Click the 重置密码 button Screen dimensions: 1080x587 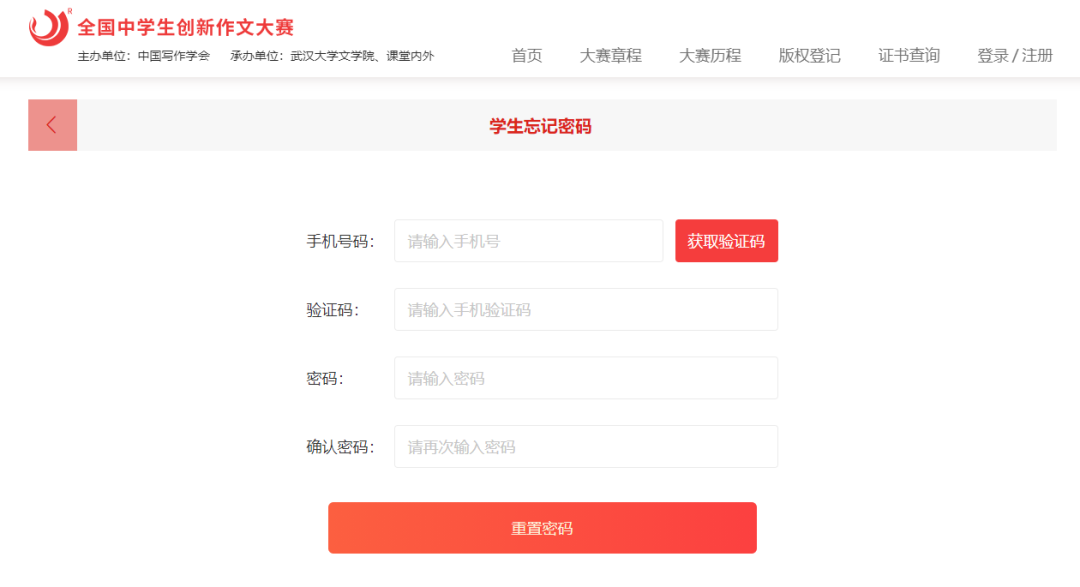pyautogui.click(x=542, y=528)
